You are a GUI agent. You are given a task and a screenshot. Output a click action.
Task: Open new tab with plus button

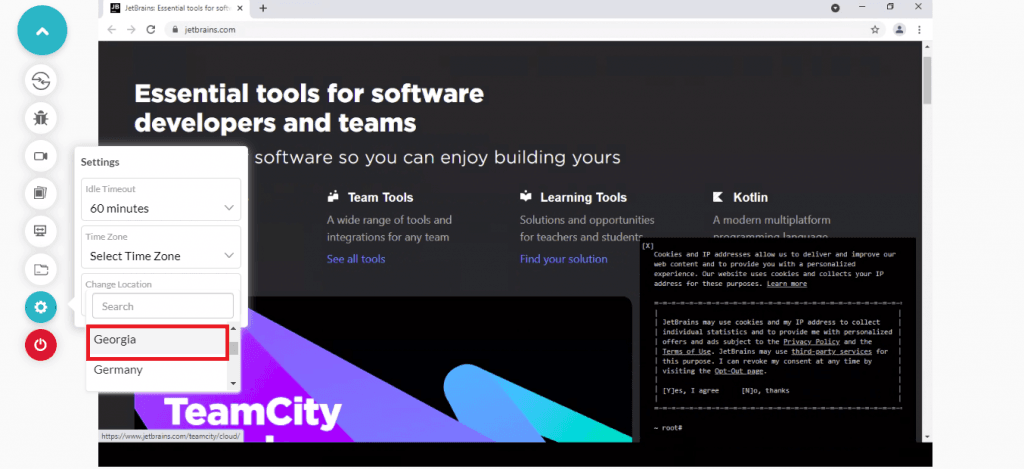(x=263, y=8)
